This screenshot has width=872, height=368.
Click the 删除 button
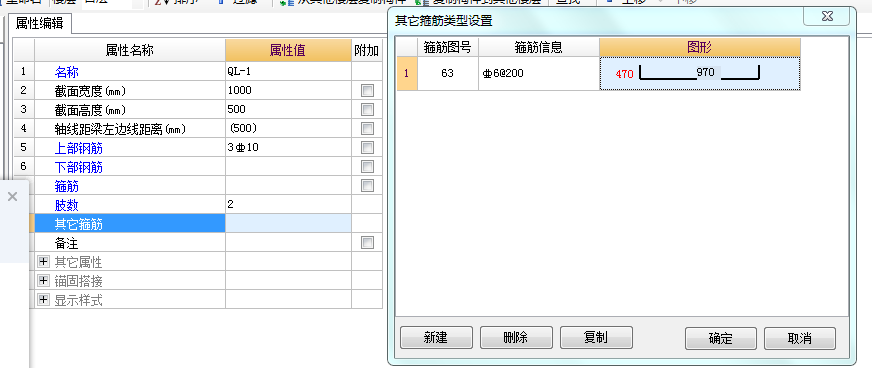516,337
